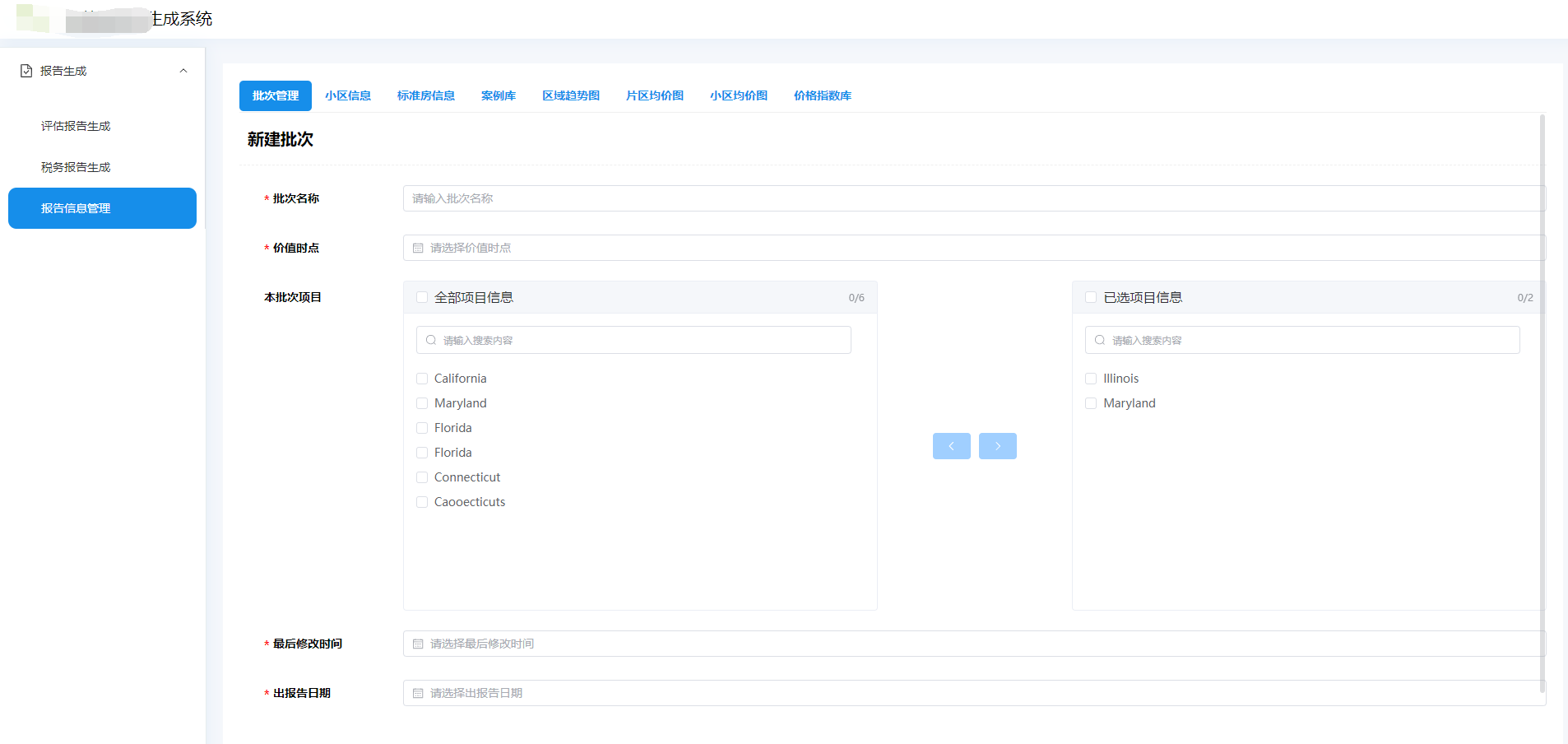Click the form's vertical scrollbar
Viewport: 1568px width, 744px height.
(x=1542, y=403)
